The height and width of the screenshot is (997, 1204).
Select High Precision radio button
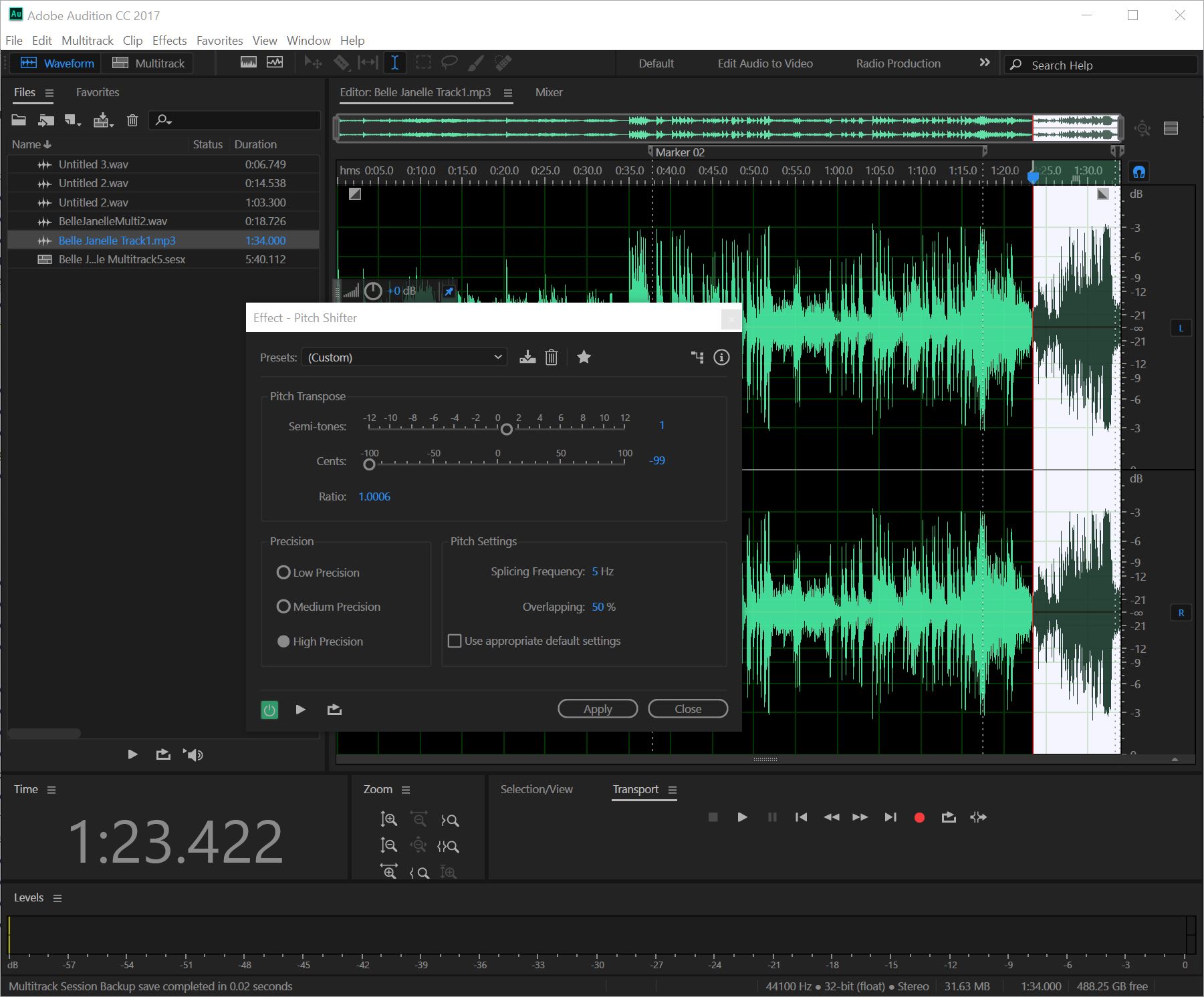(x=283, y=642)
